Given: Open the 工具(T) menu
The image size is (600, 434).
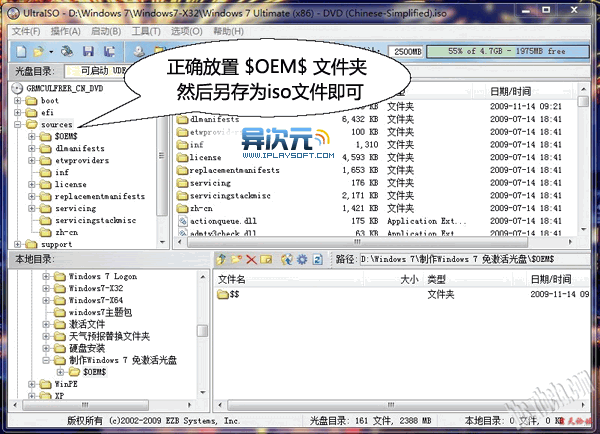Looking at the screenshot, I should click(x=146, y=31).
